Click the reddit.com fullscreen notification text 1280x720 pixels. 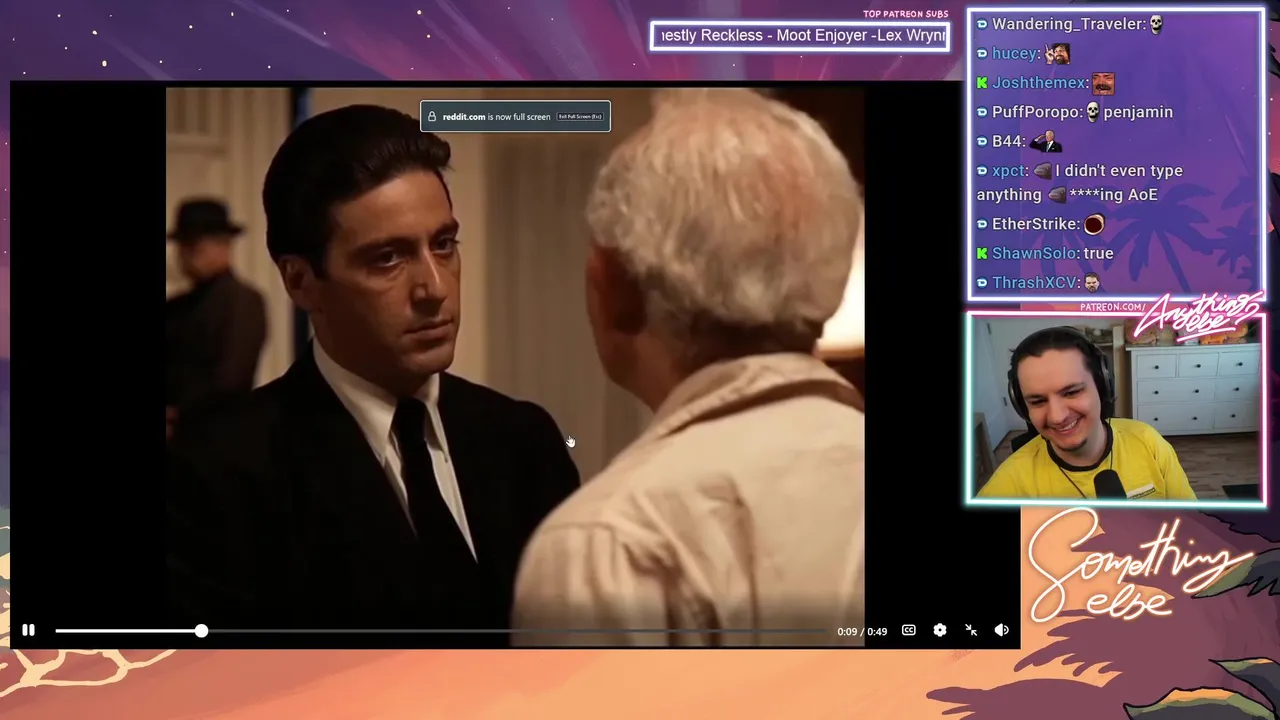(x=497, y=117)
